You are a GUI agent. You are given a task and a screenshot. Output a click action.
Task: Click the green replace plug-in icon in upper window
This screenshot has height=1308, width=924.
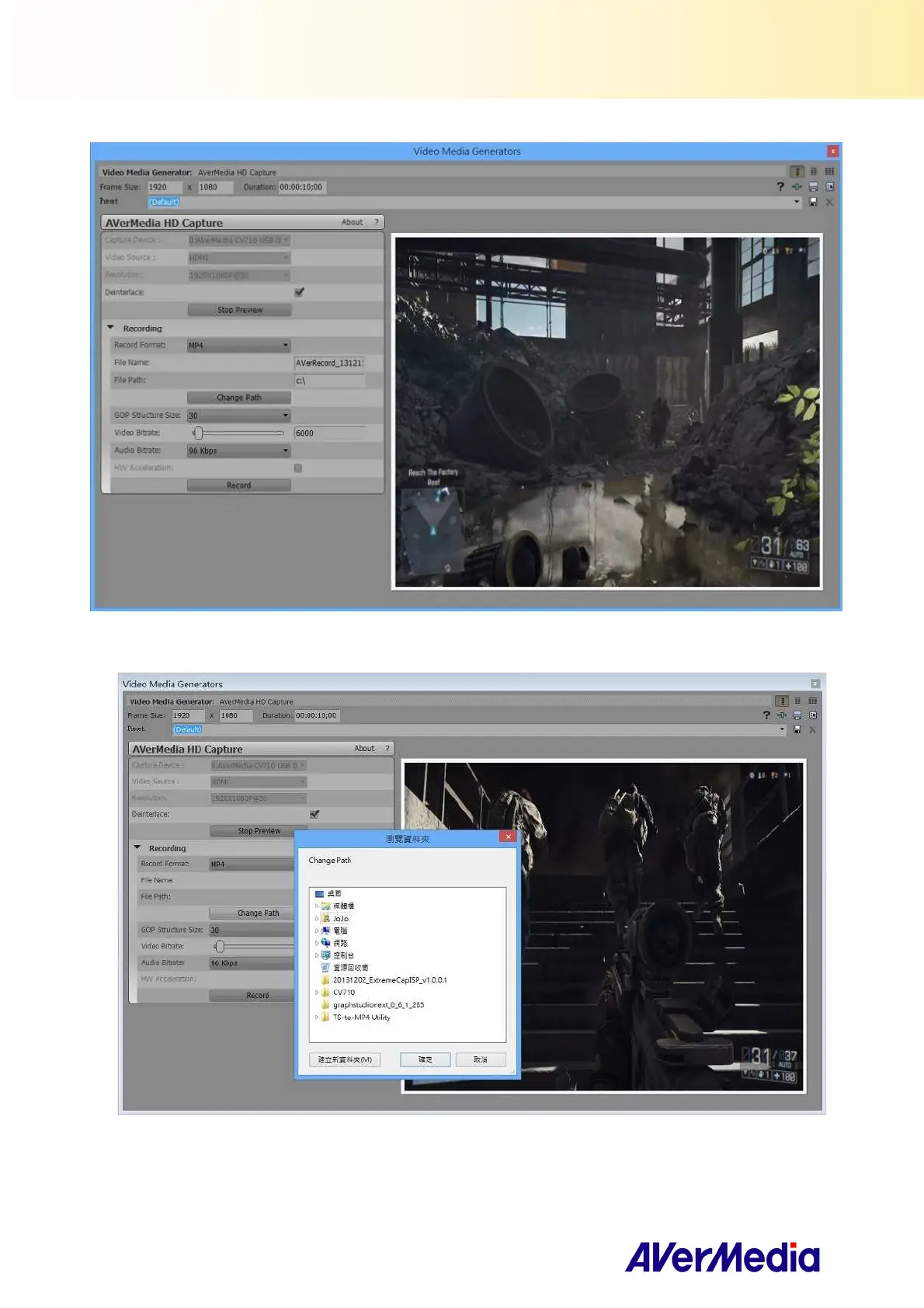click(x=797, y=187)
